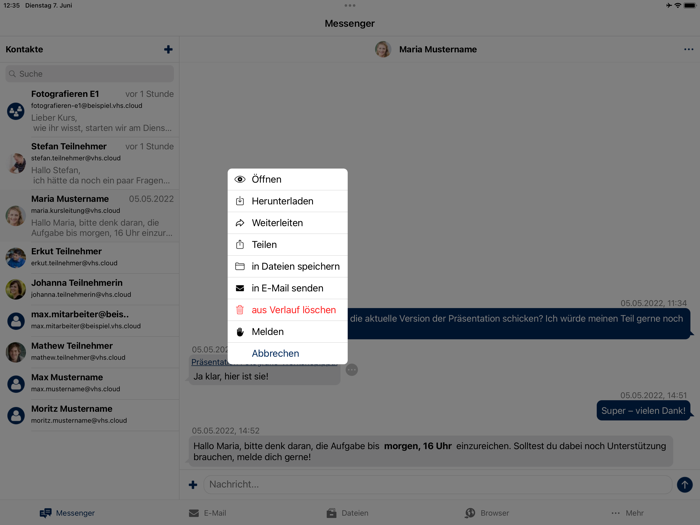The height and width of the screenshot is (525, 700).
Task: Open Johanna Teilnehmerin contact
Action: click(x=90, y=289)
